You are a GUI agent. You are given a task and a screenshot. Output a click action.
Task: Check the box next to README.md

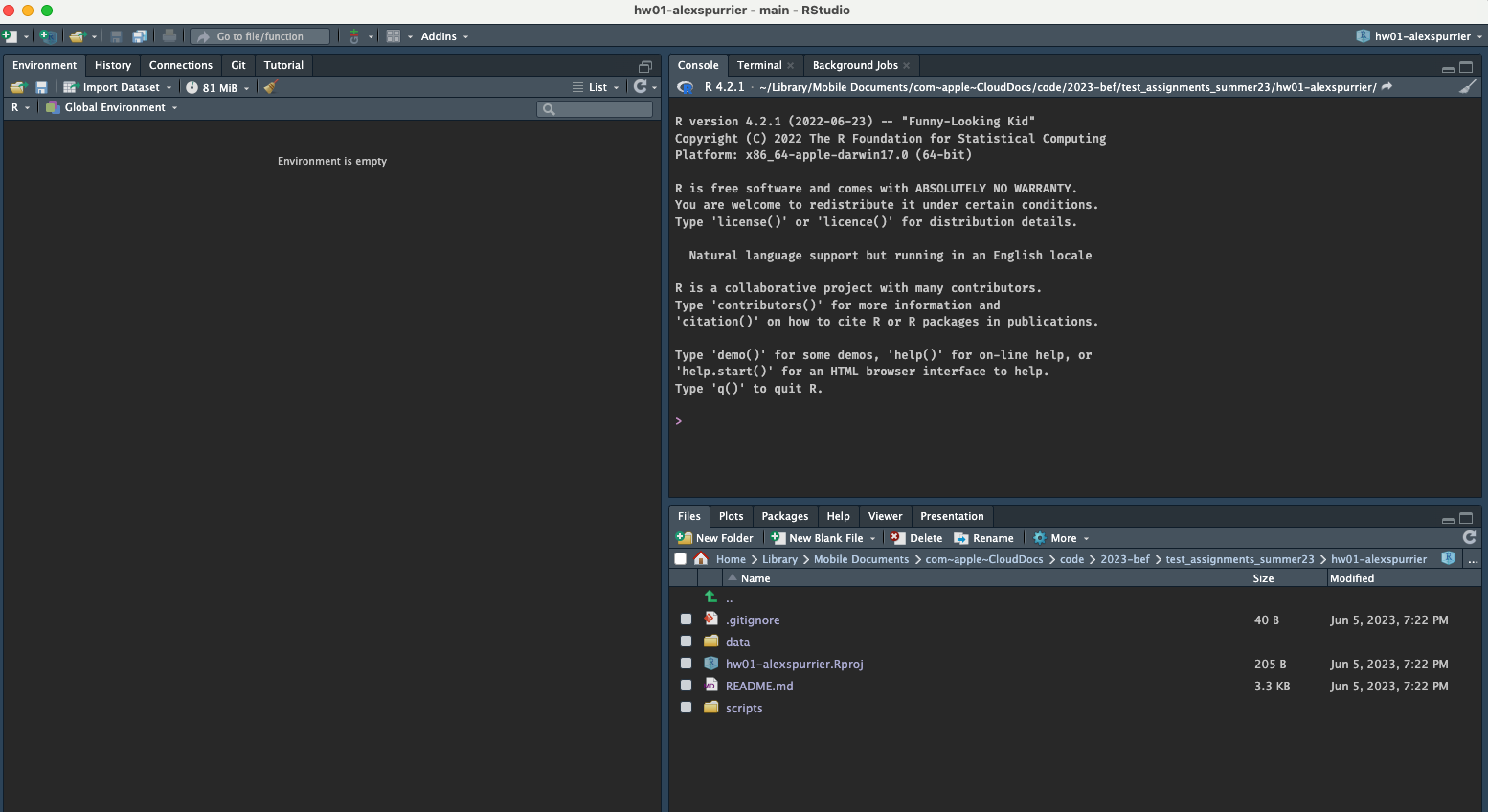(x=686, y=686)
